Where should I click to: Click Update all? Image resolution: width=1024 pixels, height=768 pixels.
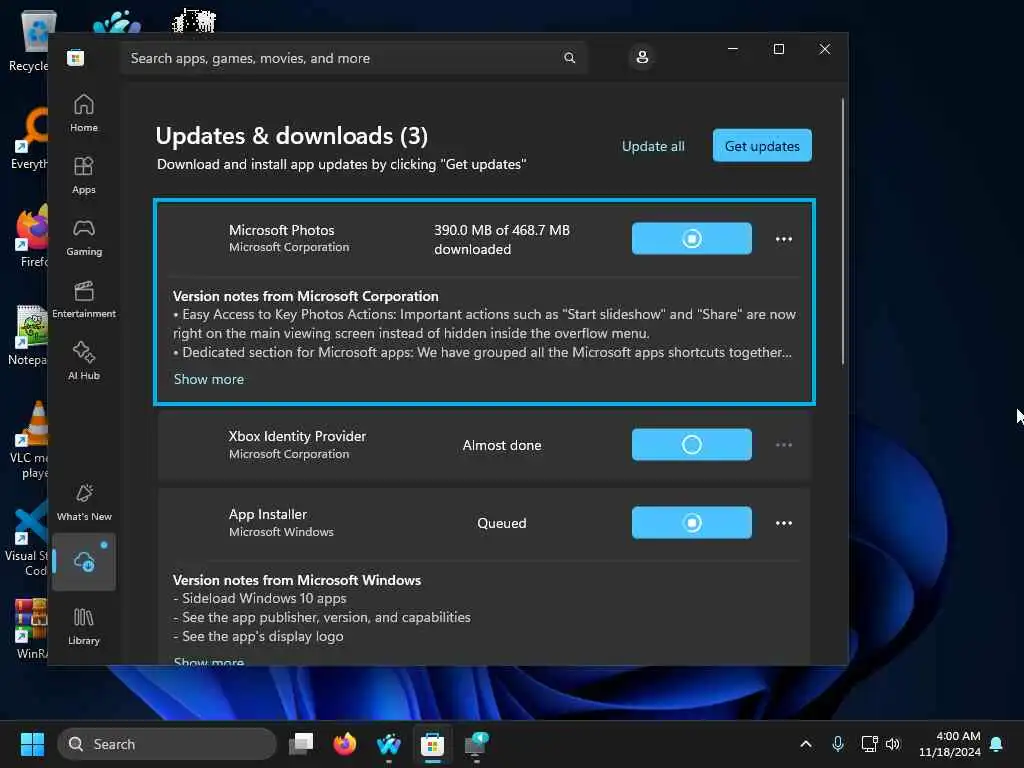pos(653,146)
